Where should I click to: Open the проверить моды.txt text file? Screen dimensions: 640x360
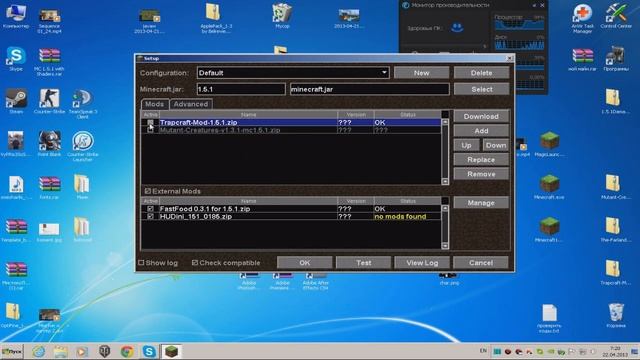pos(549,318)
